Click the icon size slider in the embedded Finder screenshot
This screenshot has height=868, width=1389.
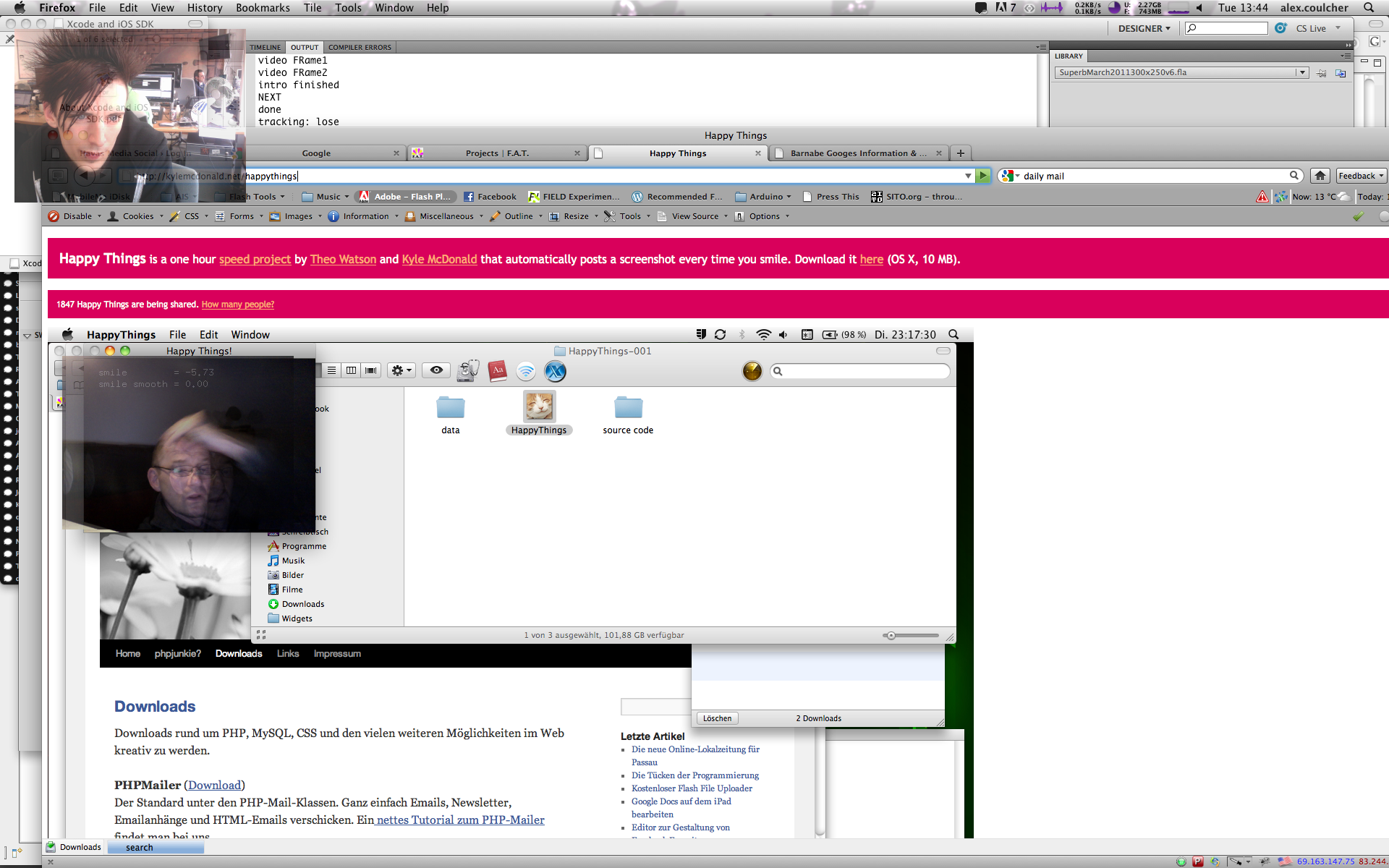(x=910, y=636)
